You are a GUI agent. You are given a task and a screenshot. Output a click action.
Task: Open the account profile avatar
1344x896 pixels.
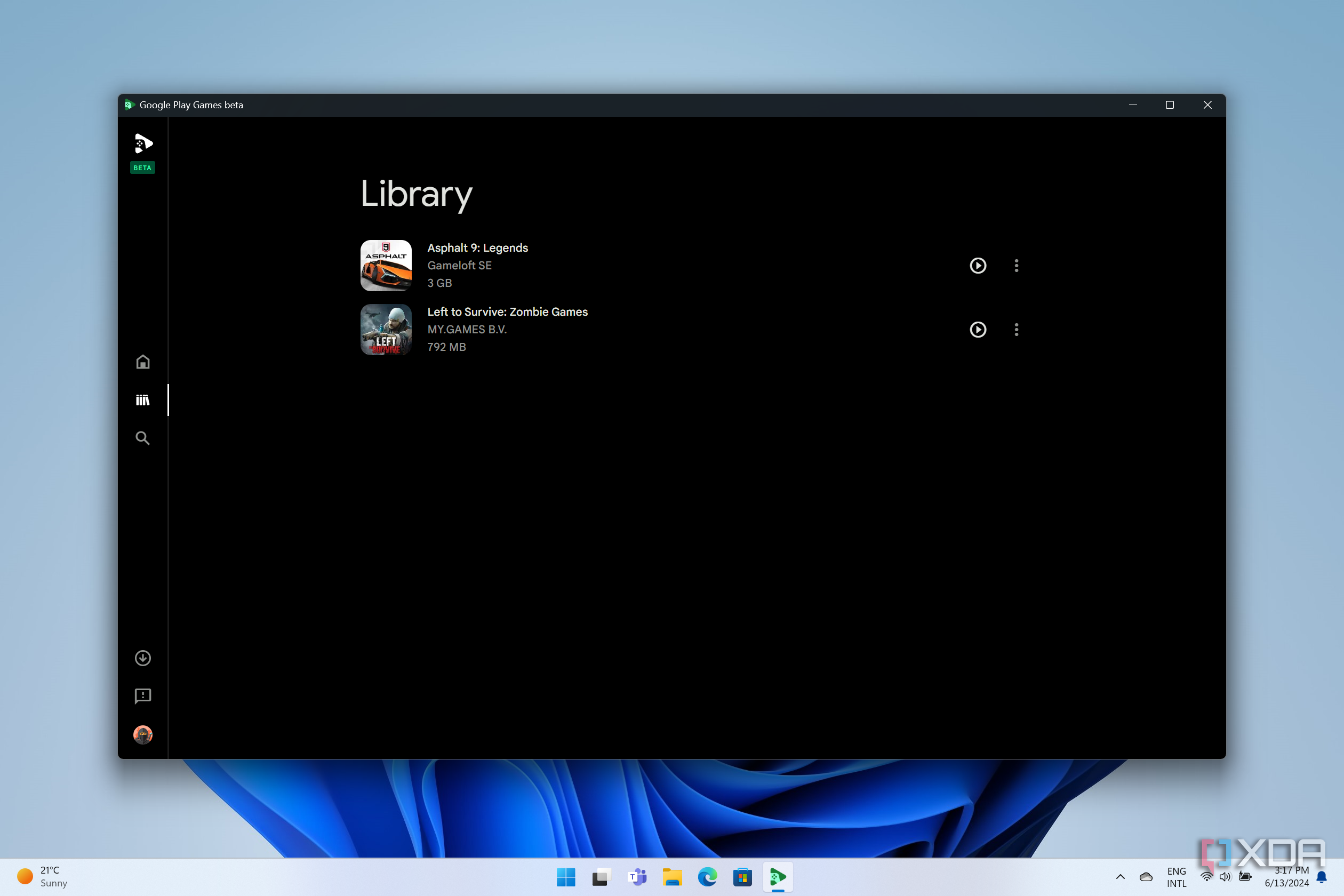point(143,734)
